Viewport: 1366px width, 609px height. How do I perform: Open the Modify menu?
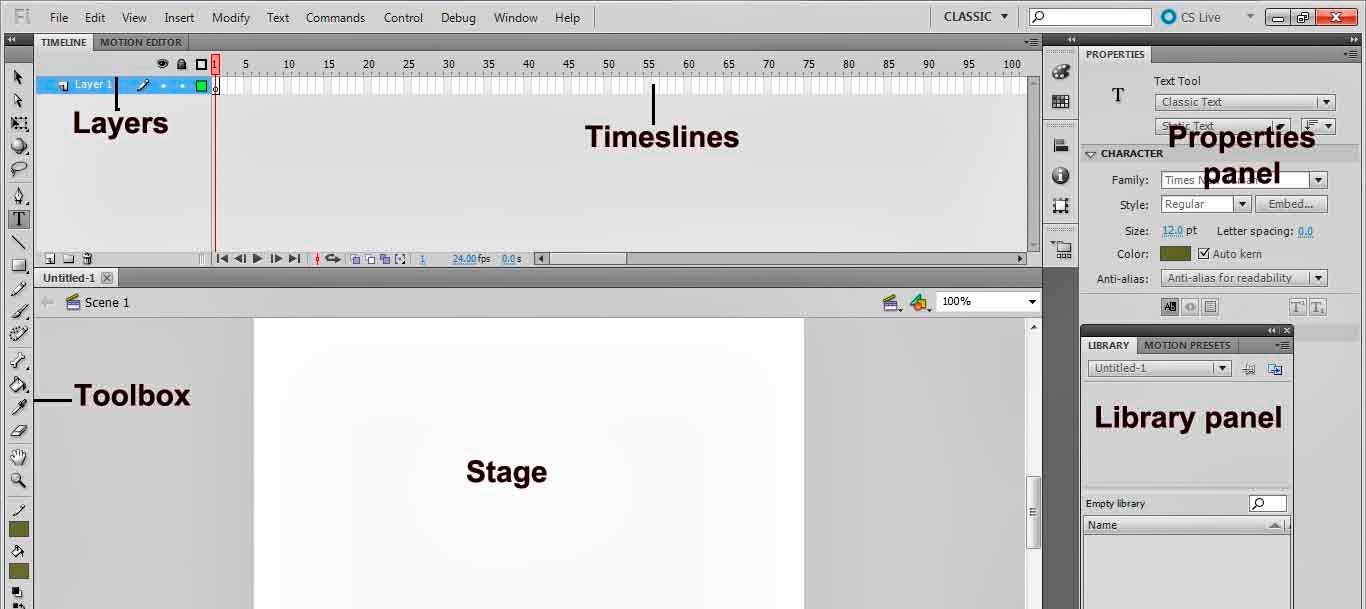point(230,18)
